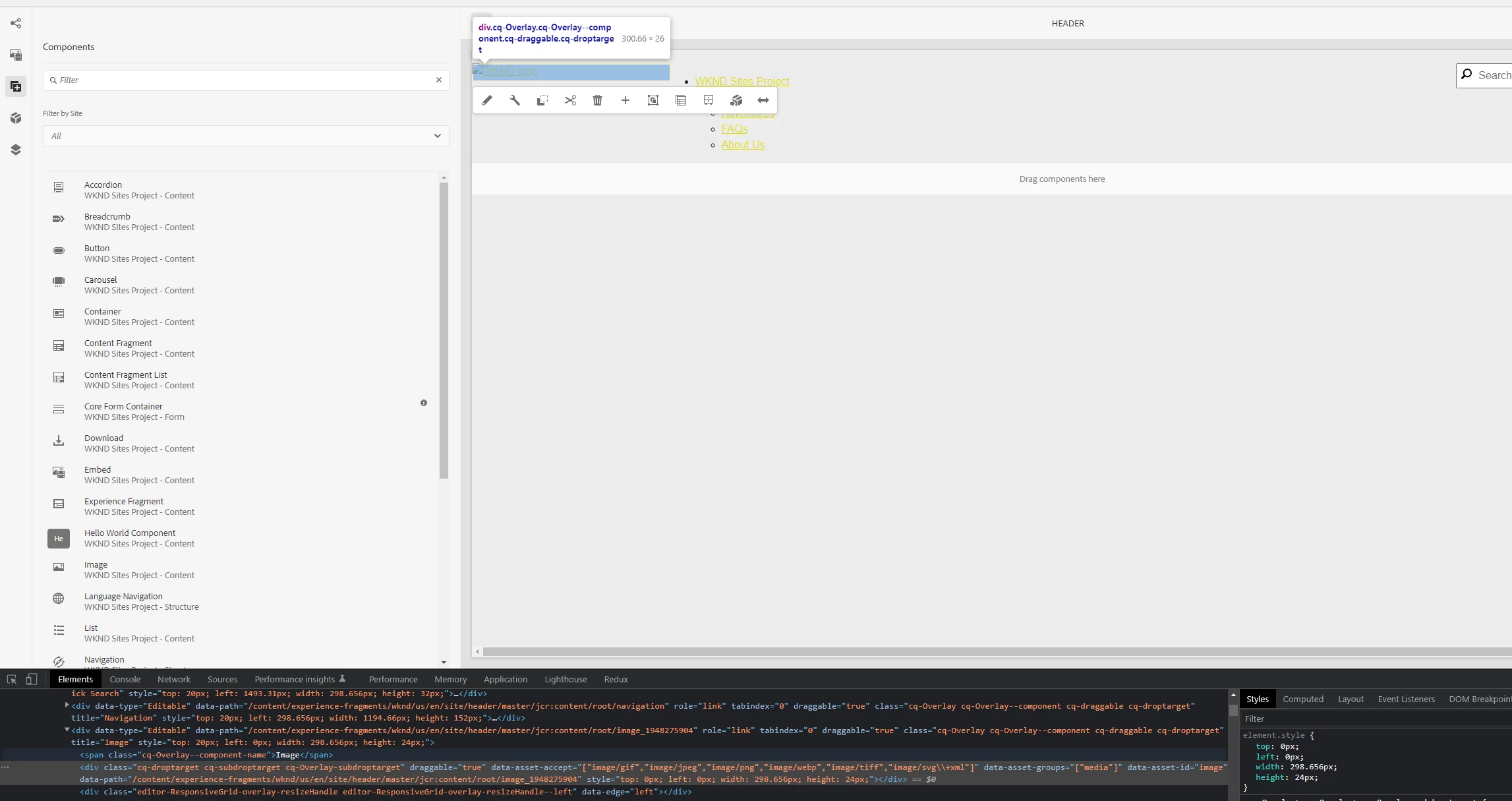
Task: Click the FAQs navigation link
Action: coord(734,129)
